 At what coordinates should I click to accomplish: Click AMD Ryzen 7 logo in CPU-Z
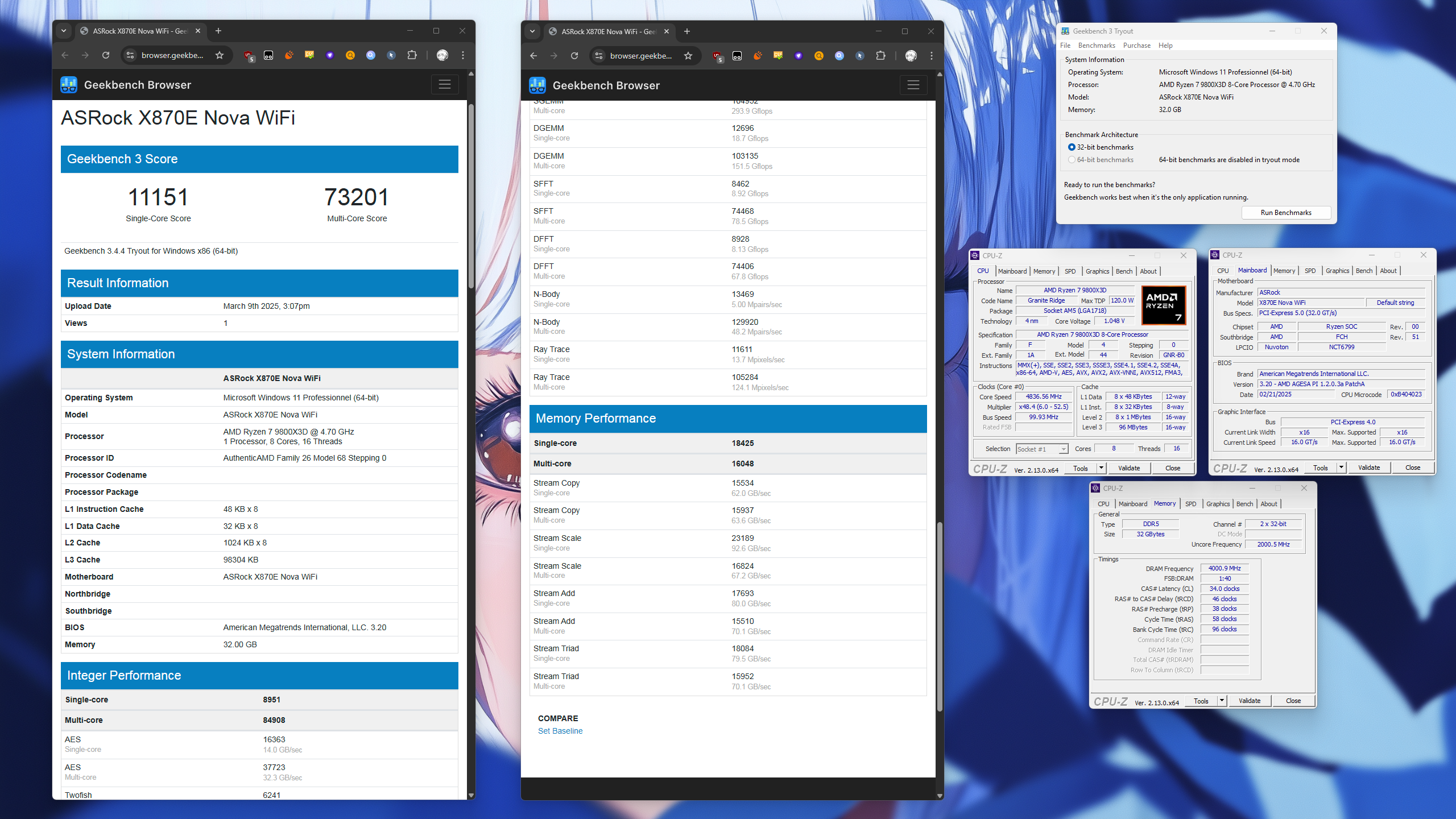coord(1164,305)
